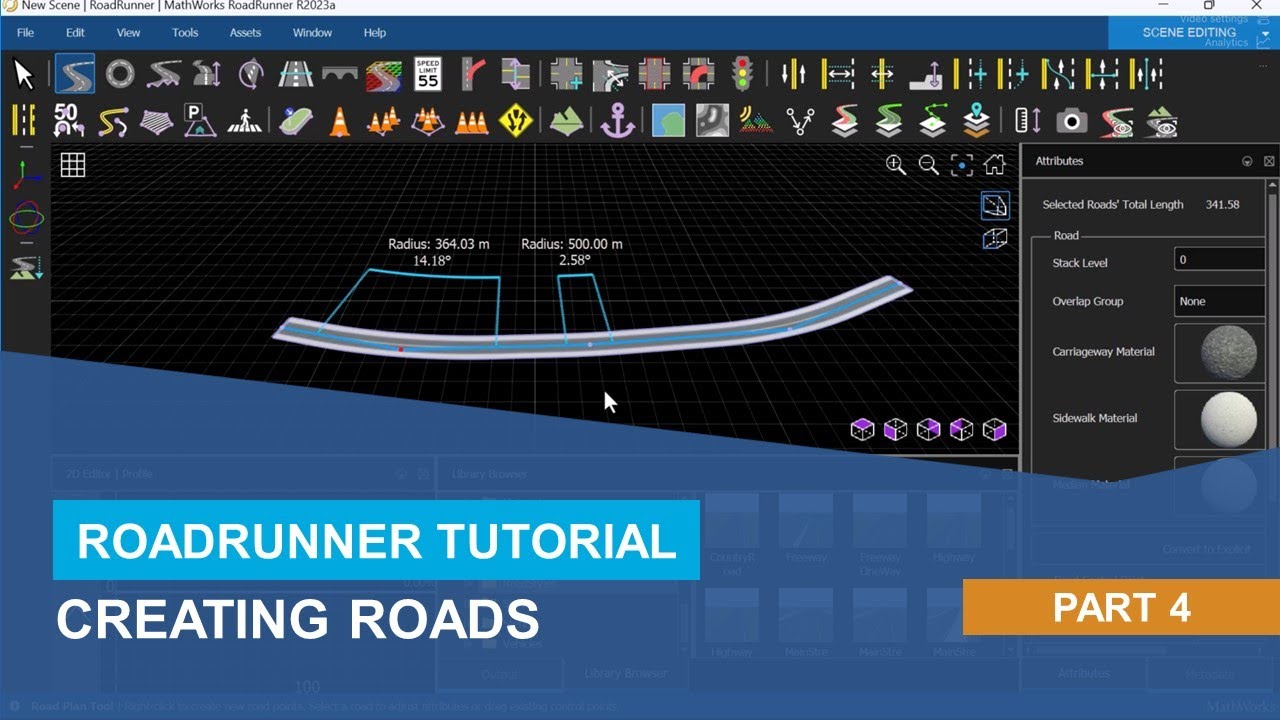This screenshot has width=1280, height=720.
Task: Choose the map location pin layers tool
Action: click(x=977, y=122)
